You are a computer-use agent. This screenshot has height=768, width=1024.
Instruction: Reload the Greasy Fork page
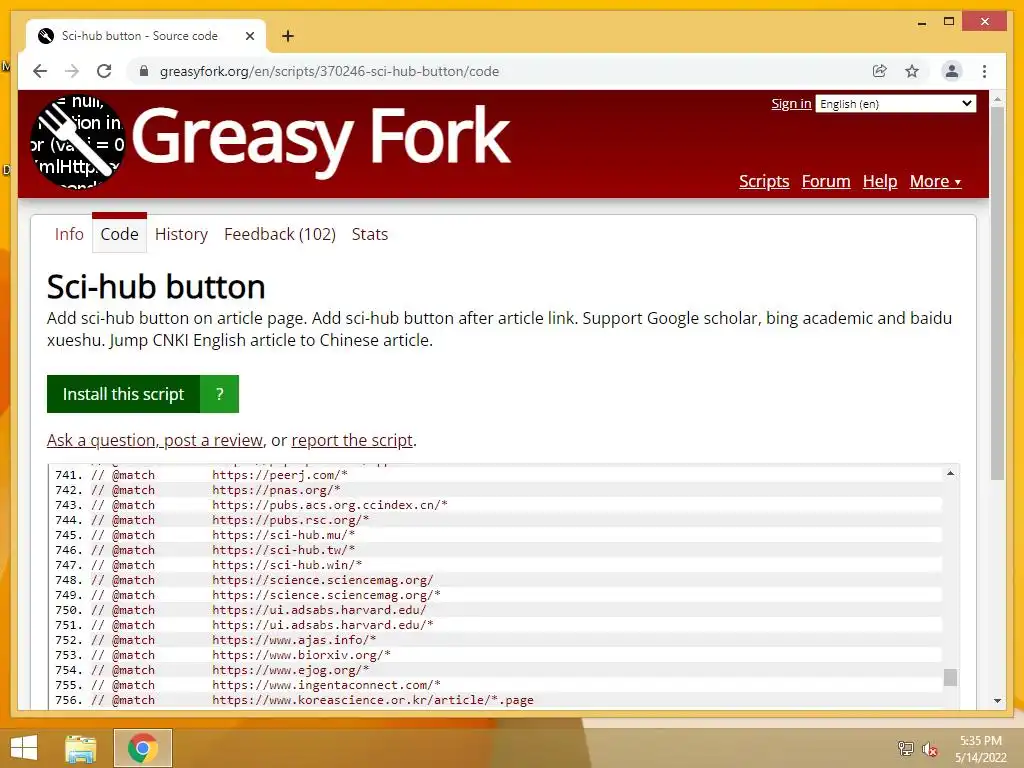click(x=104, y=71)
